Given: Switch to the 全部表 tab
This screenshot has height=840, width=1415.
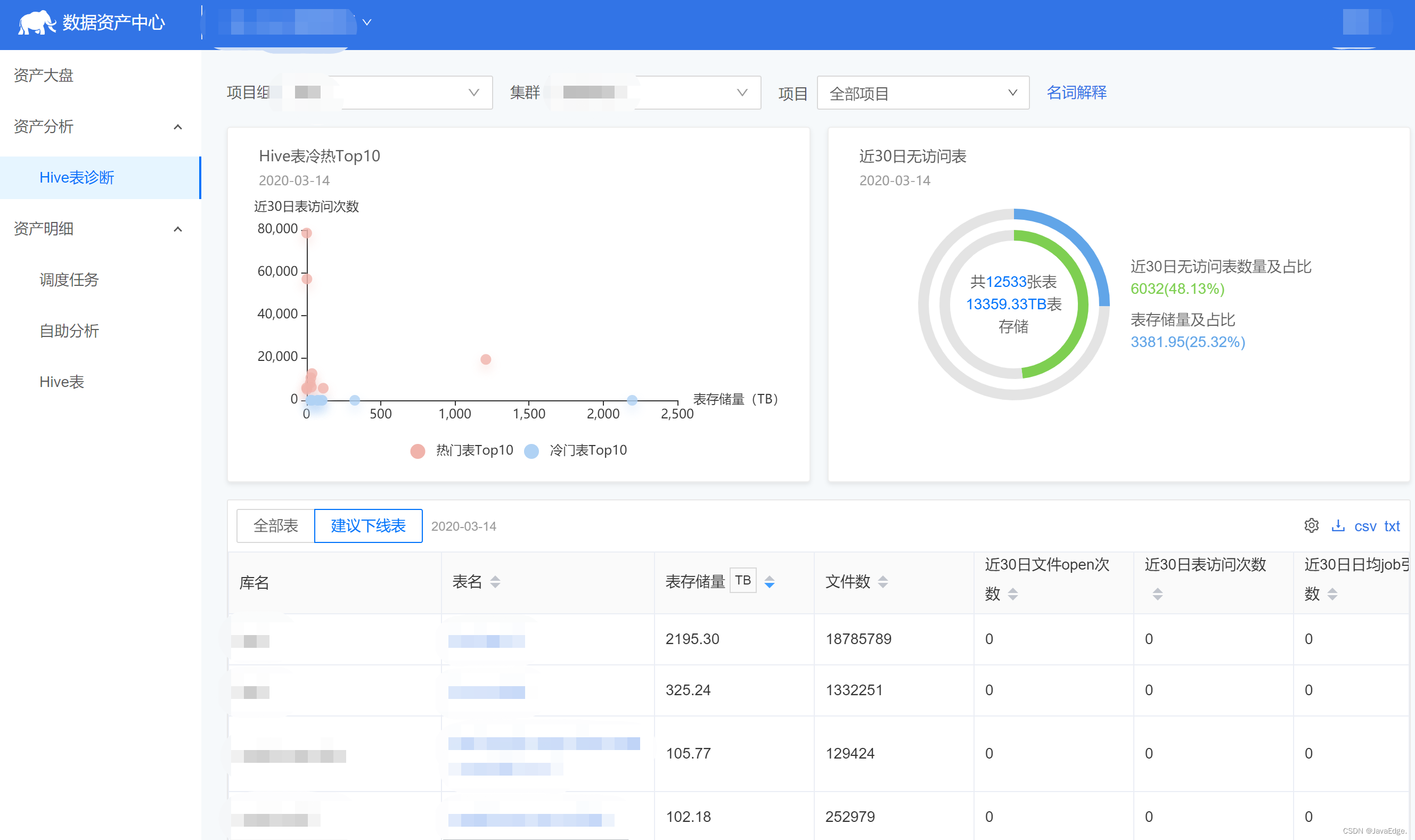Looking at the screenshot, I should tap(276, 526).
